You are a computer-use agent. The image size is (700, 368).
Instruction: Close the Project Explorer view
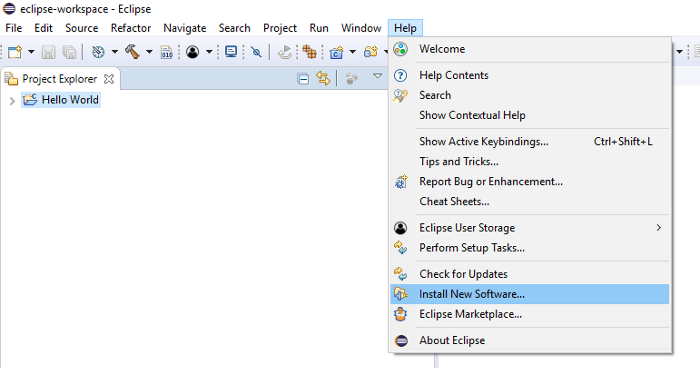pos(109,79)
